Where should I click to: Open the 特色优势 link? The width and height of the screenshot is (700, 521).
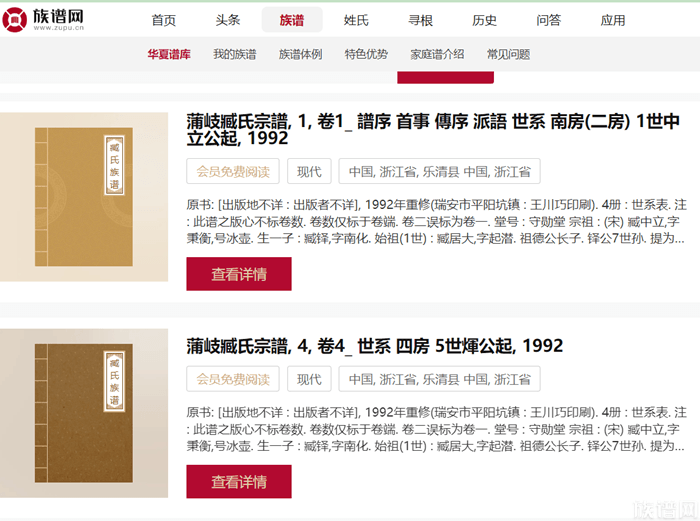pos(366,54)
